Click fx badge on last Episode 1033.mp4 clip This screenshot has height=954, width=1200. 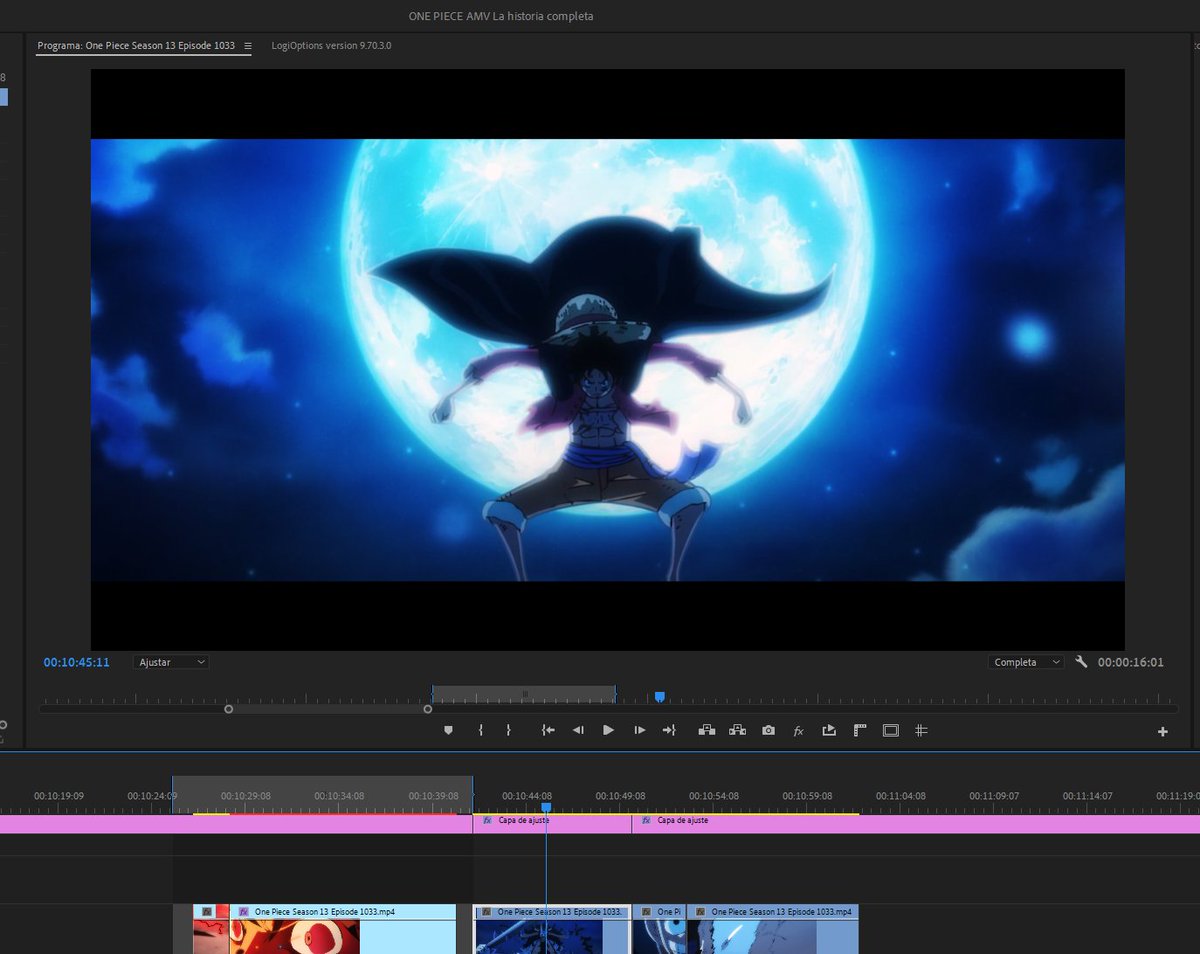(700, 912)
